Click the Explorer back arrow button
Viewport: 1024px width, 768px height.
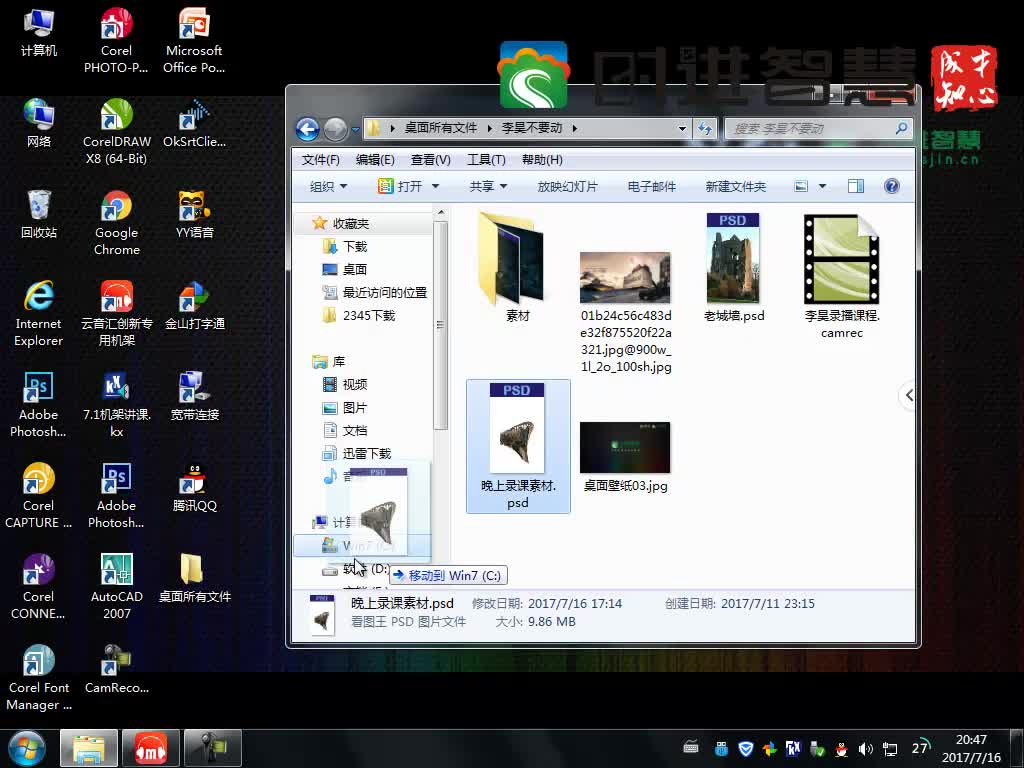point(308,129)
